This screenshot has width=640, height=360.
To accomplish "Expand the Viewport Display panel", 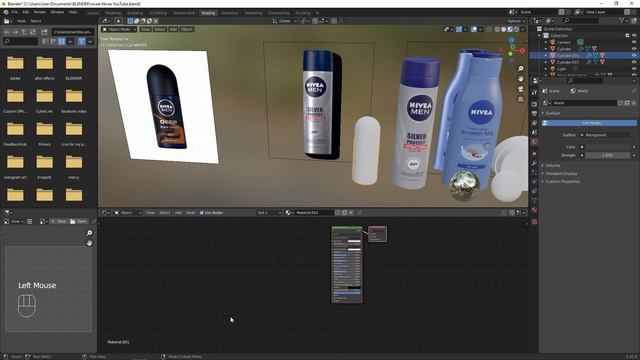I will coord(560,173).
